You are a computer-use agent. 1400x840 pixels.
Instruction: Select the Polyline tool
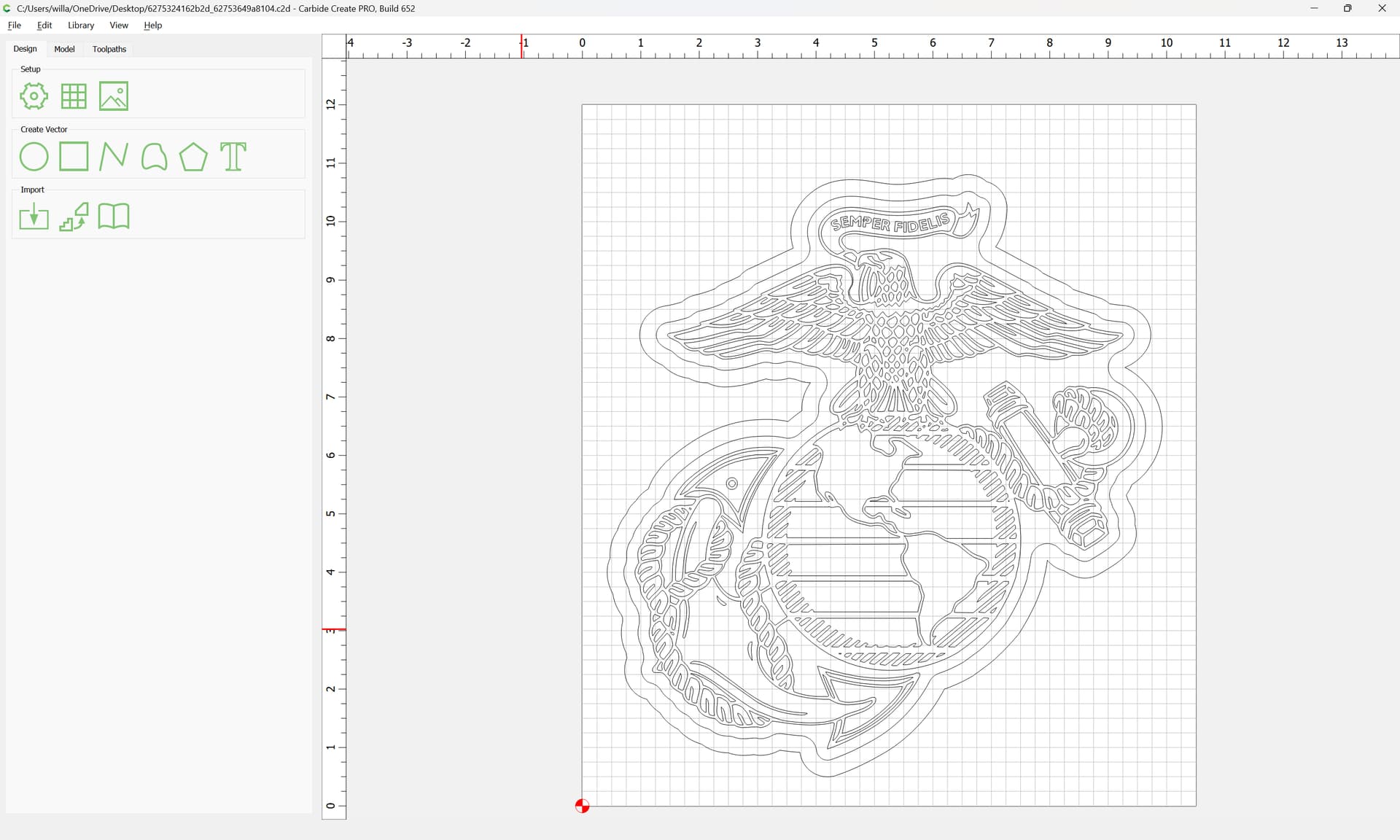click(x=114, y=157)
